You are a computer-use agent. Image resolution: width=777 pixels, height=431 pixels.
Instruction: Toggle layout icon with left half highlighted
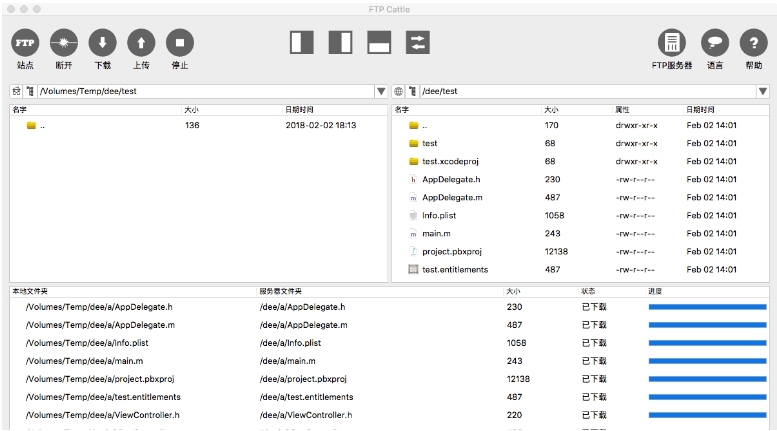click(302, 42)
